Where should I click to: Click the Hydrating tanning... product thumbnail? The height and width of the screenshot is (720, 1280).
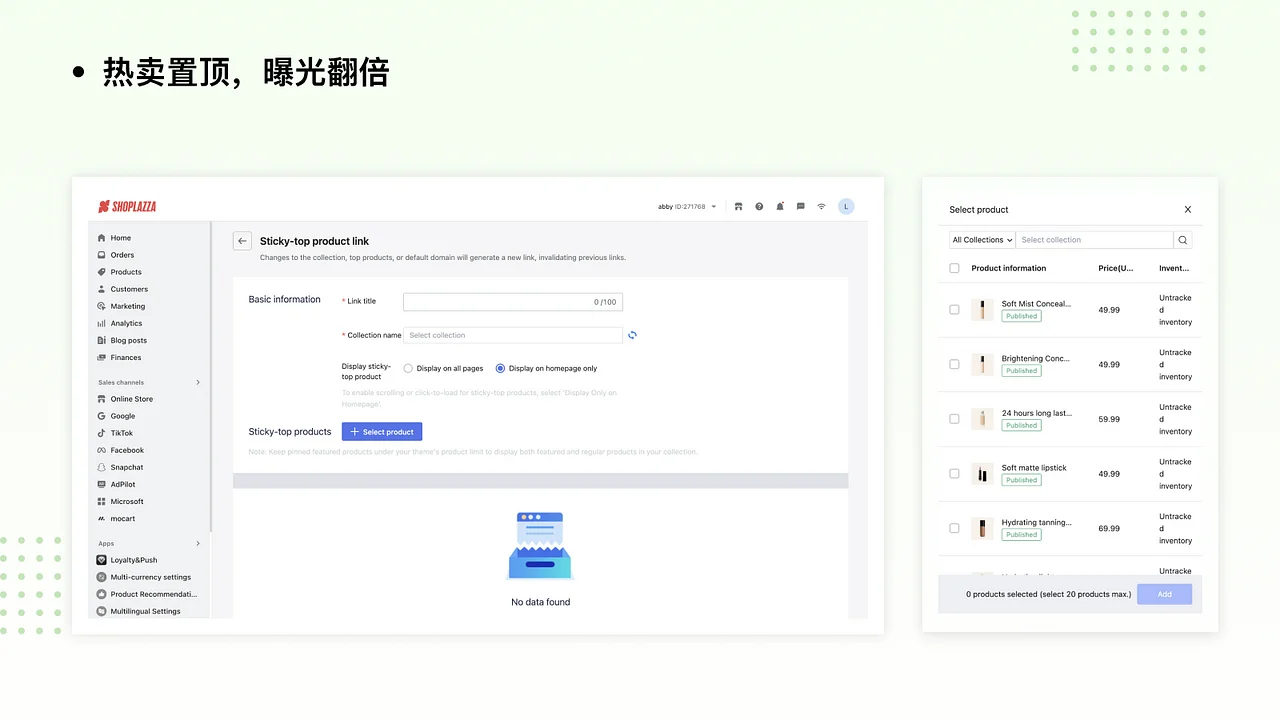coord(982,528)
